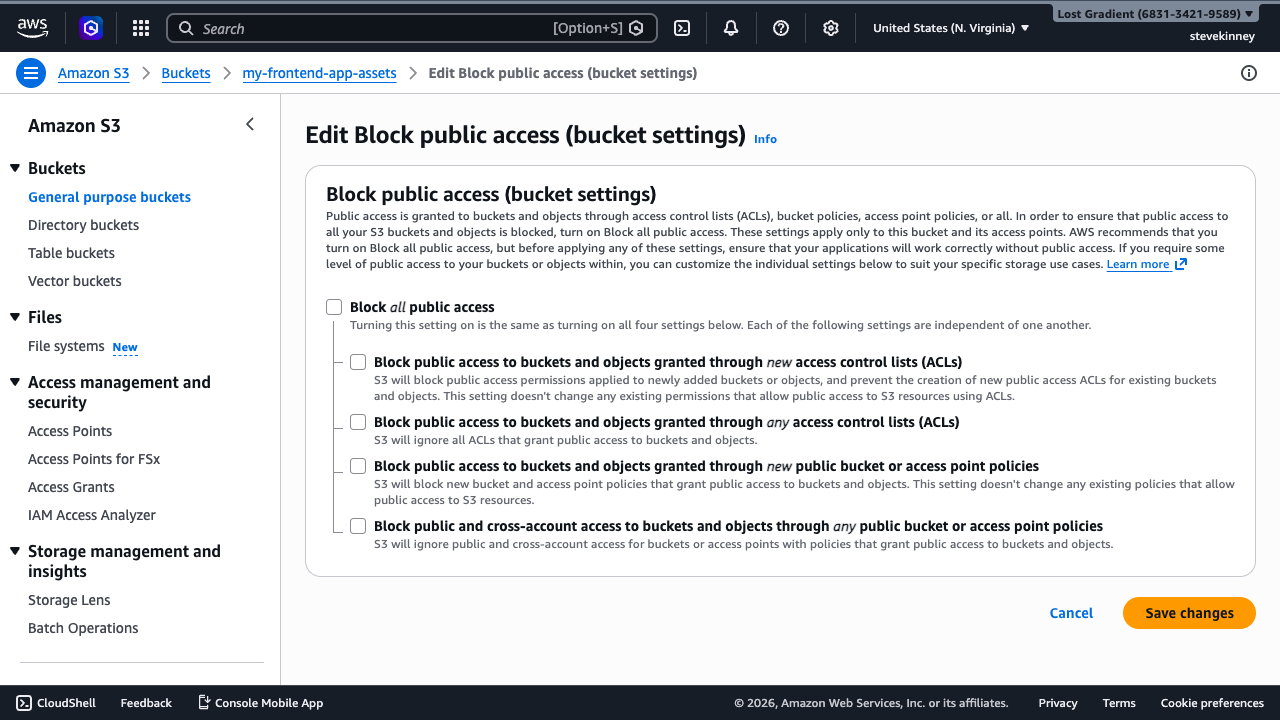Open the notifications bell
The height and width of the screenshot is (720, 1280).
click(x=731, y=28)
